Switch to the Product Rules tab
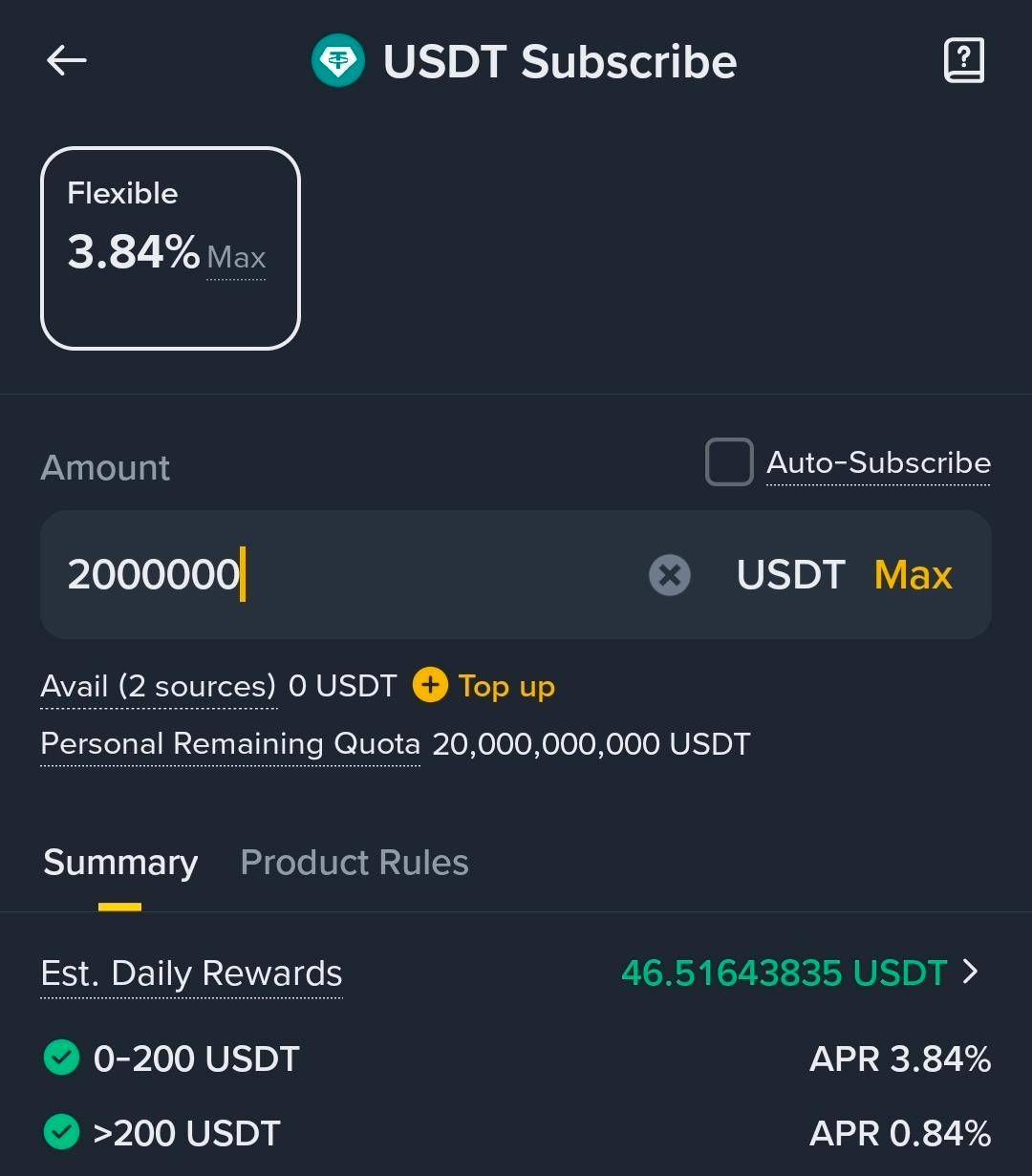The height and width of the screenshot is (1176, 1032). [x=355, y=863]
